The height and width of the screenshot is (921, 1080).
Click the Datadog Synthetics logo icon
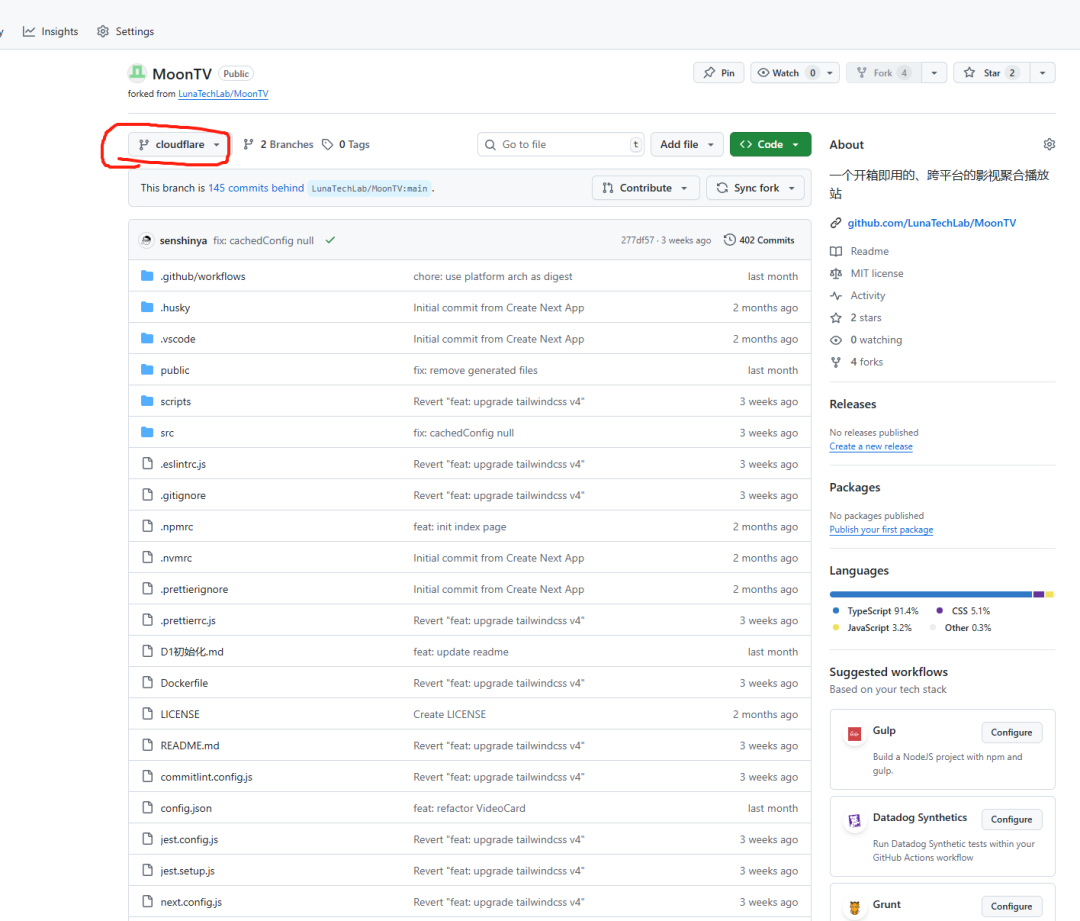pos(854,820)
